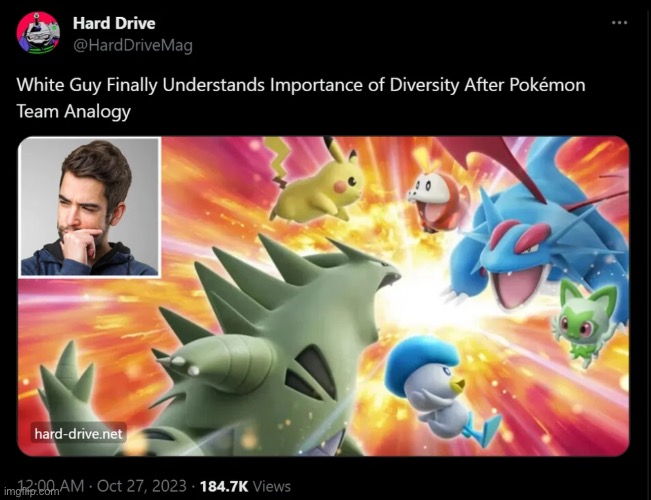Open the three-dot more options menu
Screen dimensions: 651x500
pyautogui.click(x=619, y=22)
